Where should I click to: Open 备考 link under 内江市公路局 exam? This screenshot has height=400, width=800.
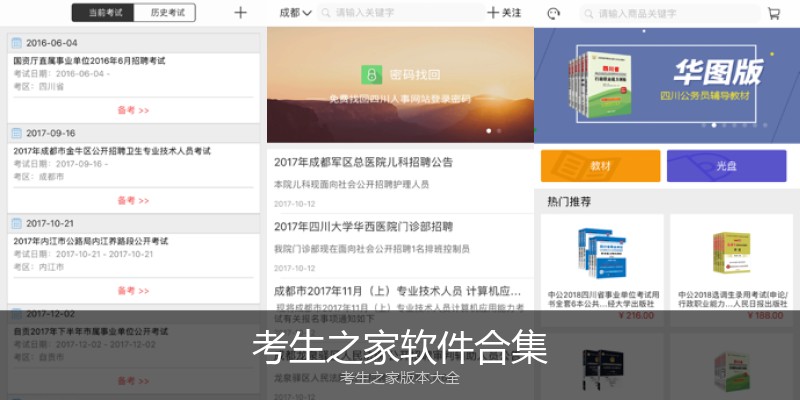[133, 291]
